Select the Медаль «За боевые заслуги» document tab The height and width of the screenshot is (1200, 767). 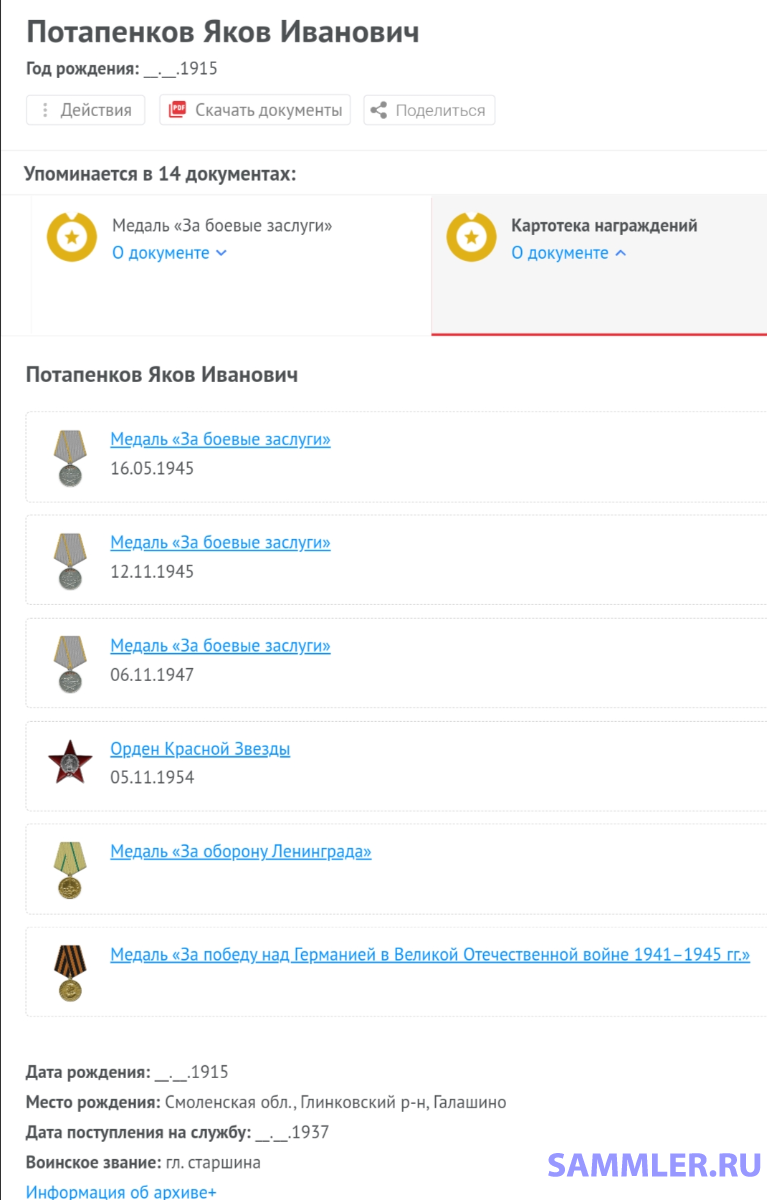click(221, 226)
